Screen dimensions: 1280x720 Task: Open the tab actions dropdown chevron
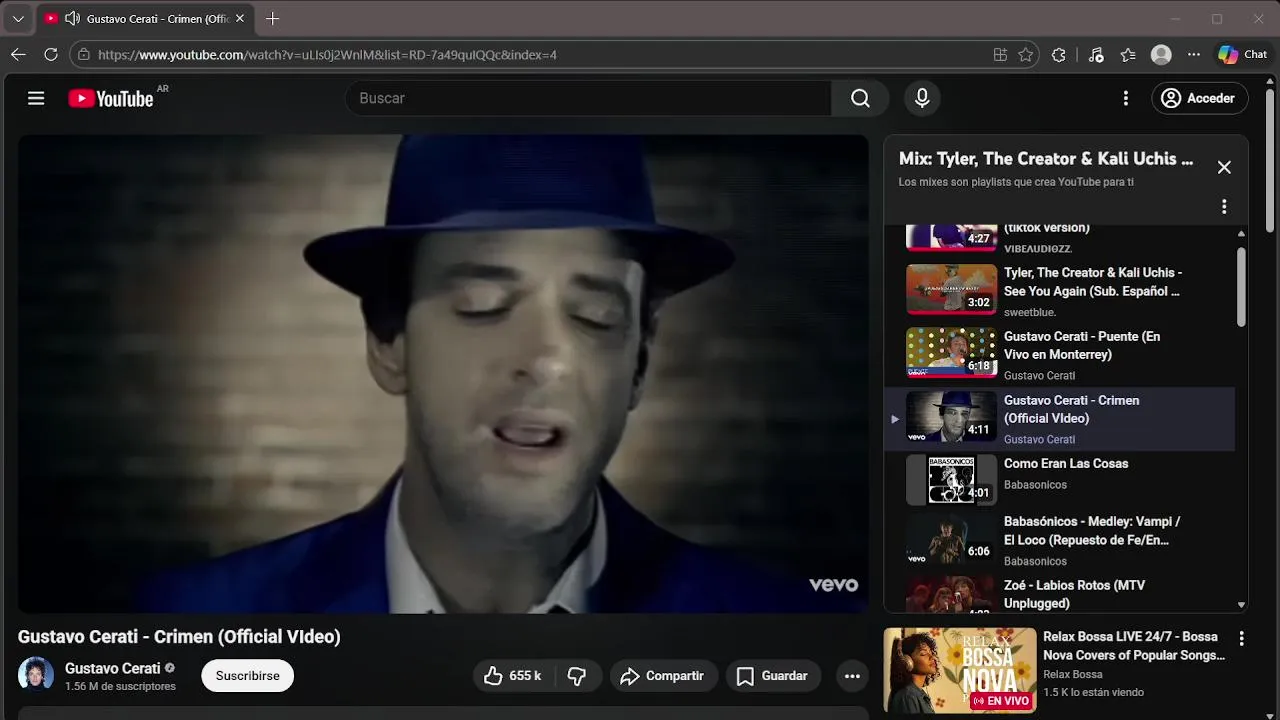18,18
